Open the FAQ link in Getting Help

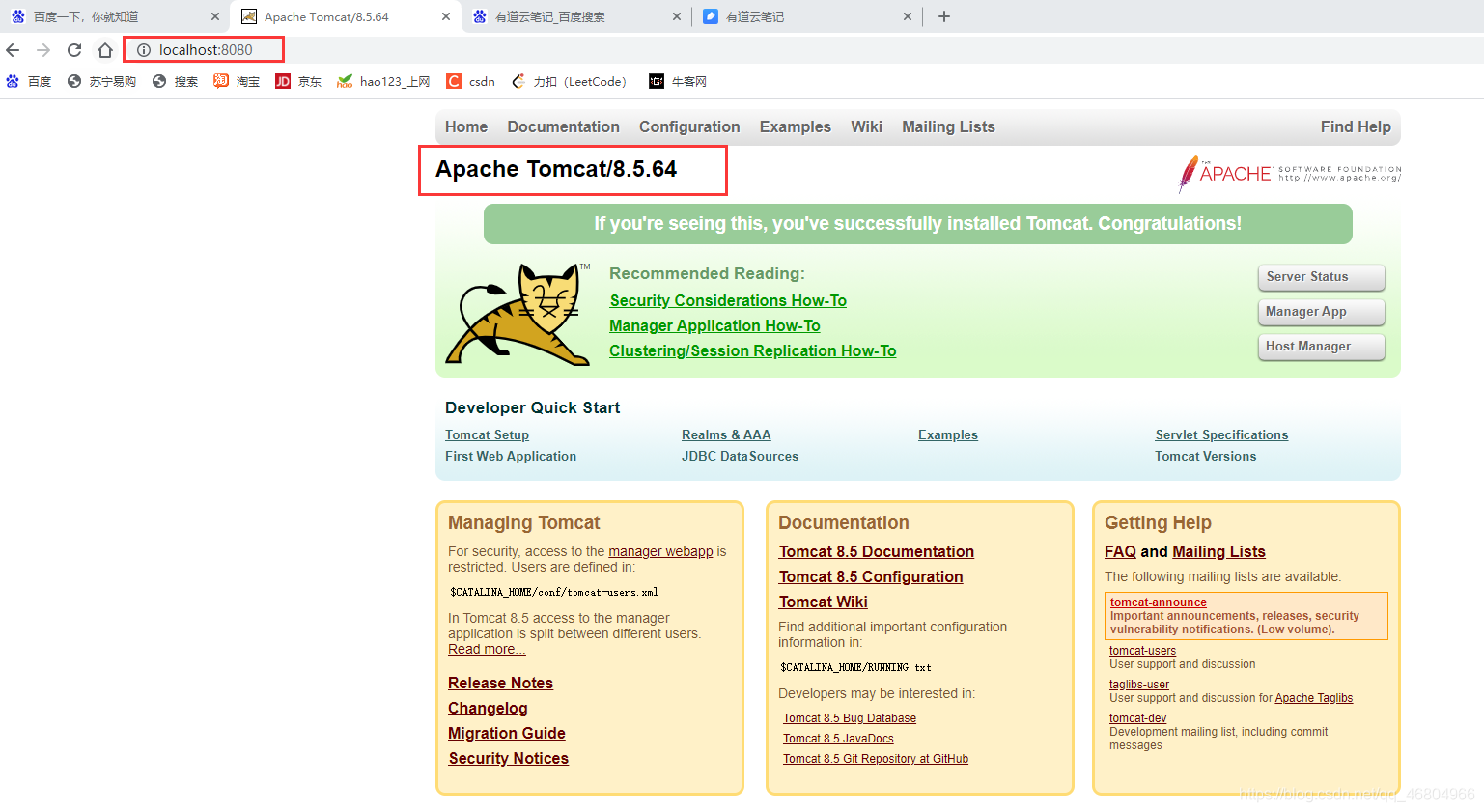1120,552
